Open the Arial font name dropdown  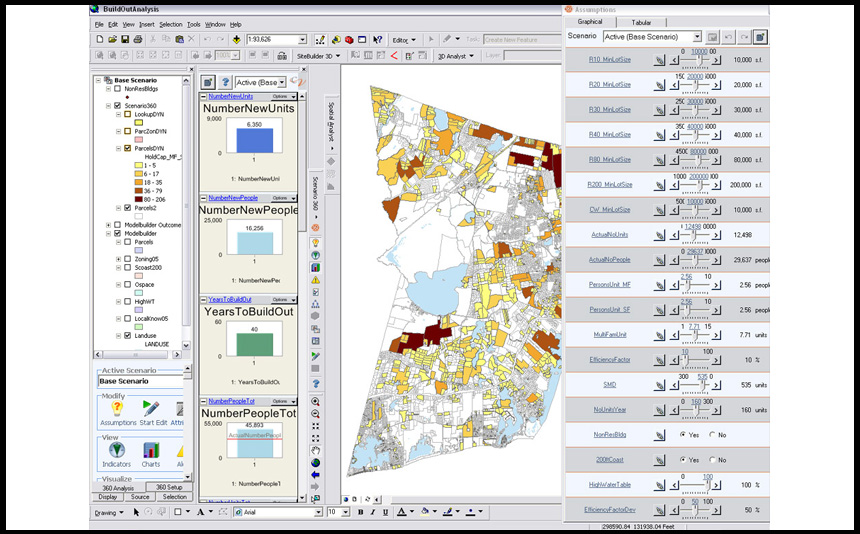pos(318,512)
